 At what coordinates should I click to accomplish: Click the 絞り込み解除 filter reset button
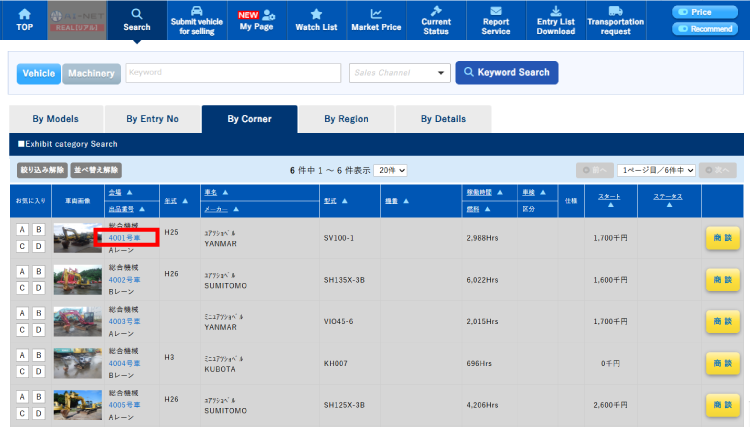(x=42, y=170)
